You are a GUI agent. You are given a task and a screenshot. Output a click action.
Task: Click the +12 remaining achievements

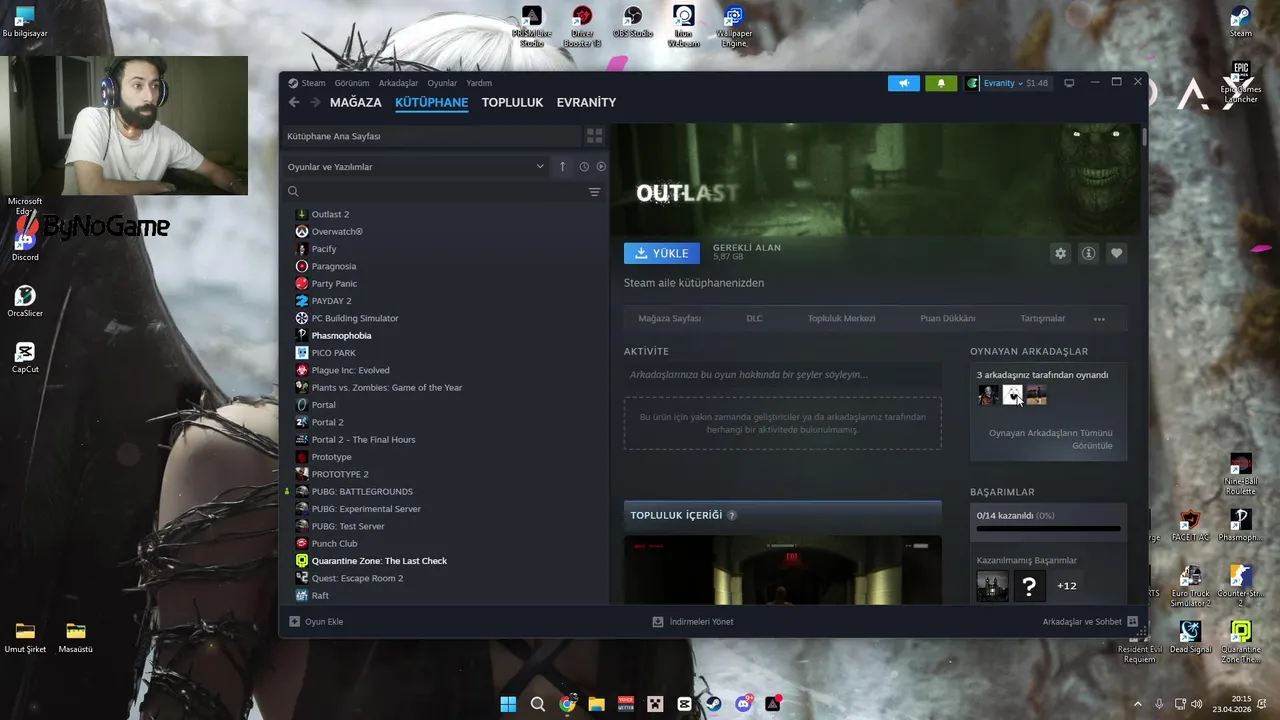[x=1067, y=586]
